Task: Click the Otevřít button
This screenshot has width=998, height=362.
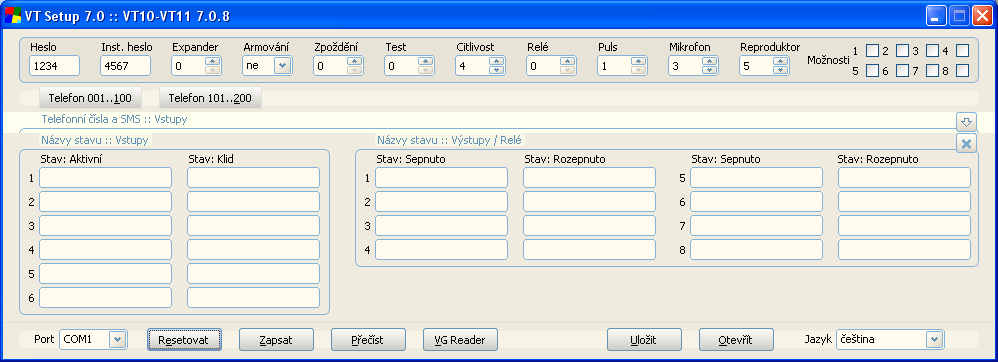Action: [x=736, y=340]
